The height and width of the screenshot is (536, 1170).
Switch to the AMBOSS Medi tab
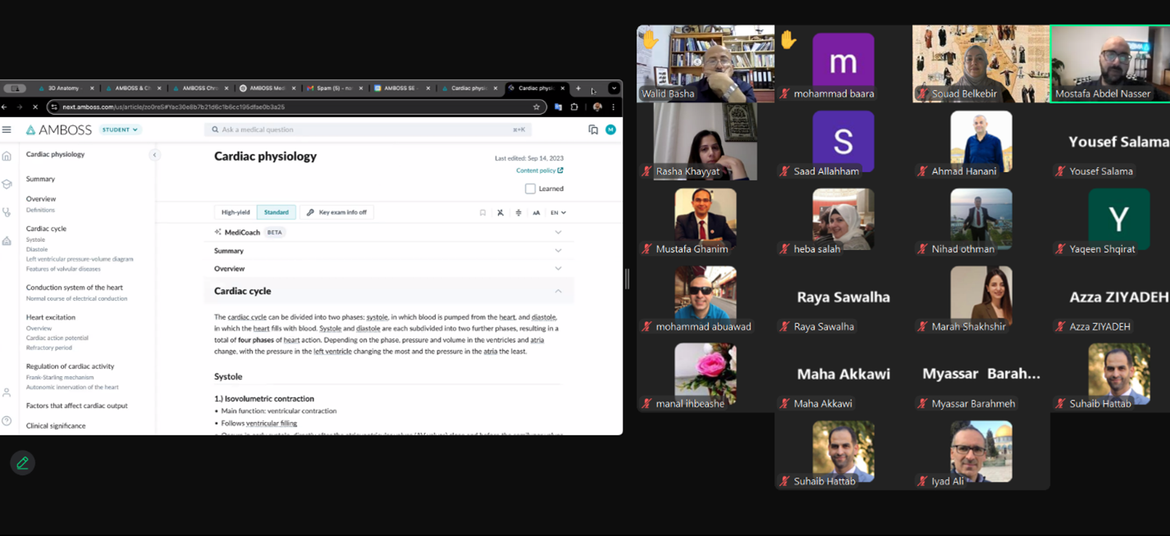click(266, 88)
